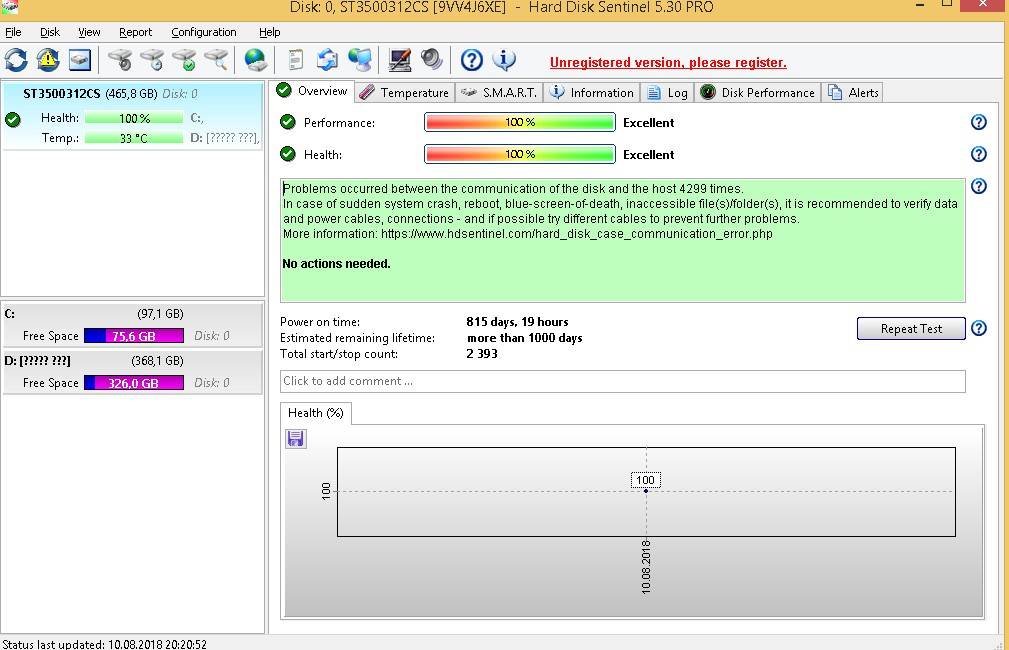Click the 100 data point on health graph
Image resolution: width=1009 pixels, height=650 pixels.
pos(645,491)
